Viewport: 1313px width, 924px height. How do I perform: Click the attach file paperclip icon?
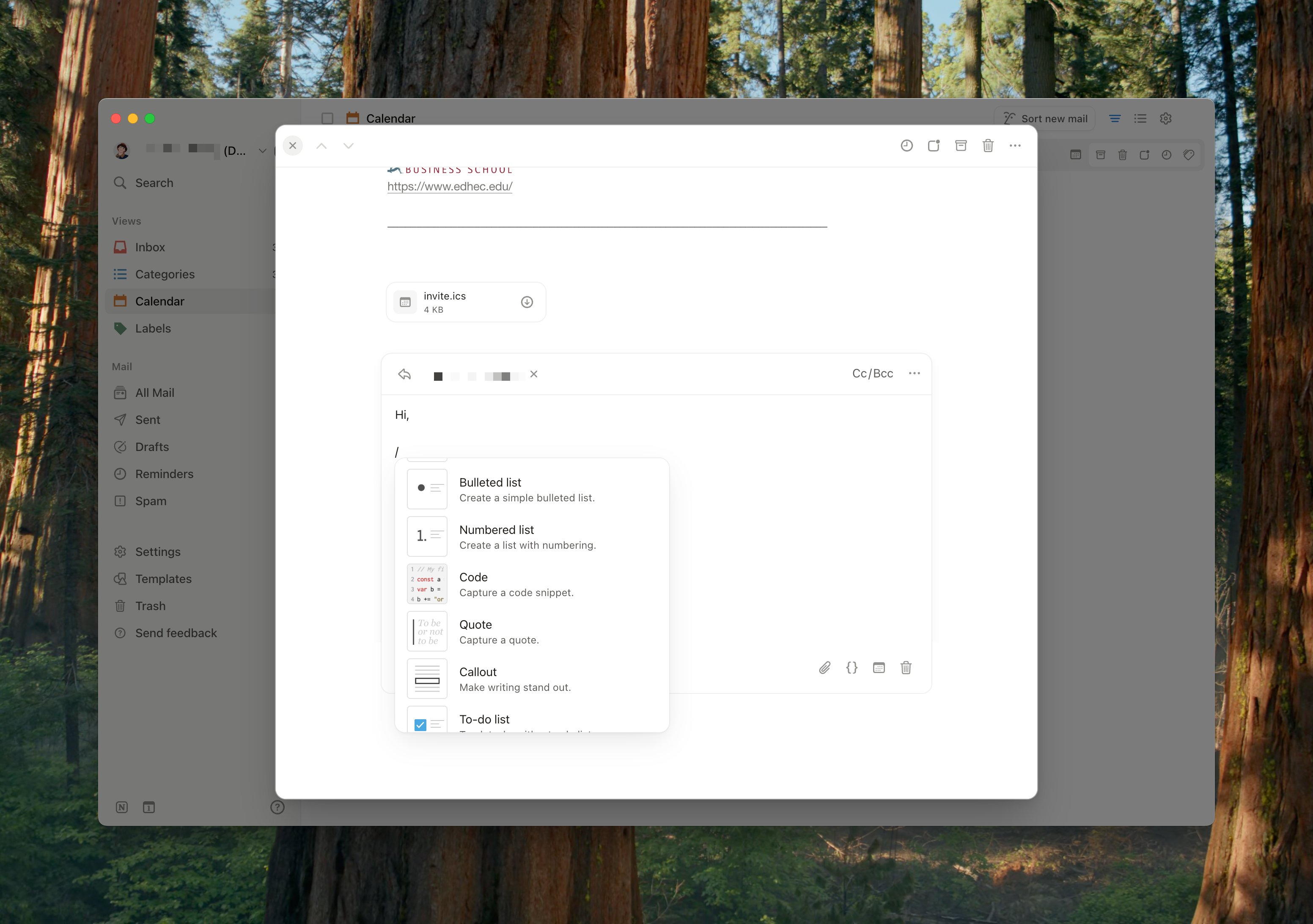[824, 668]
